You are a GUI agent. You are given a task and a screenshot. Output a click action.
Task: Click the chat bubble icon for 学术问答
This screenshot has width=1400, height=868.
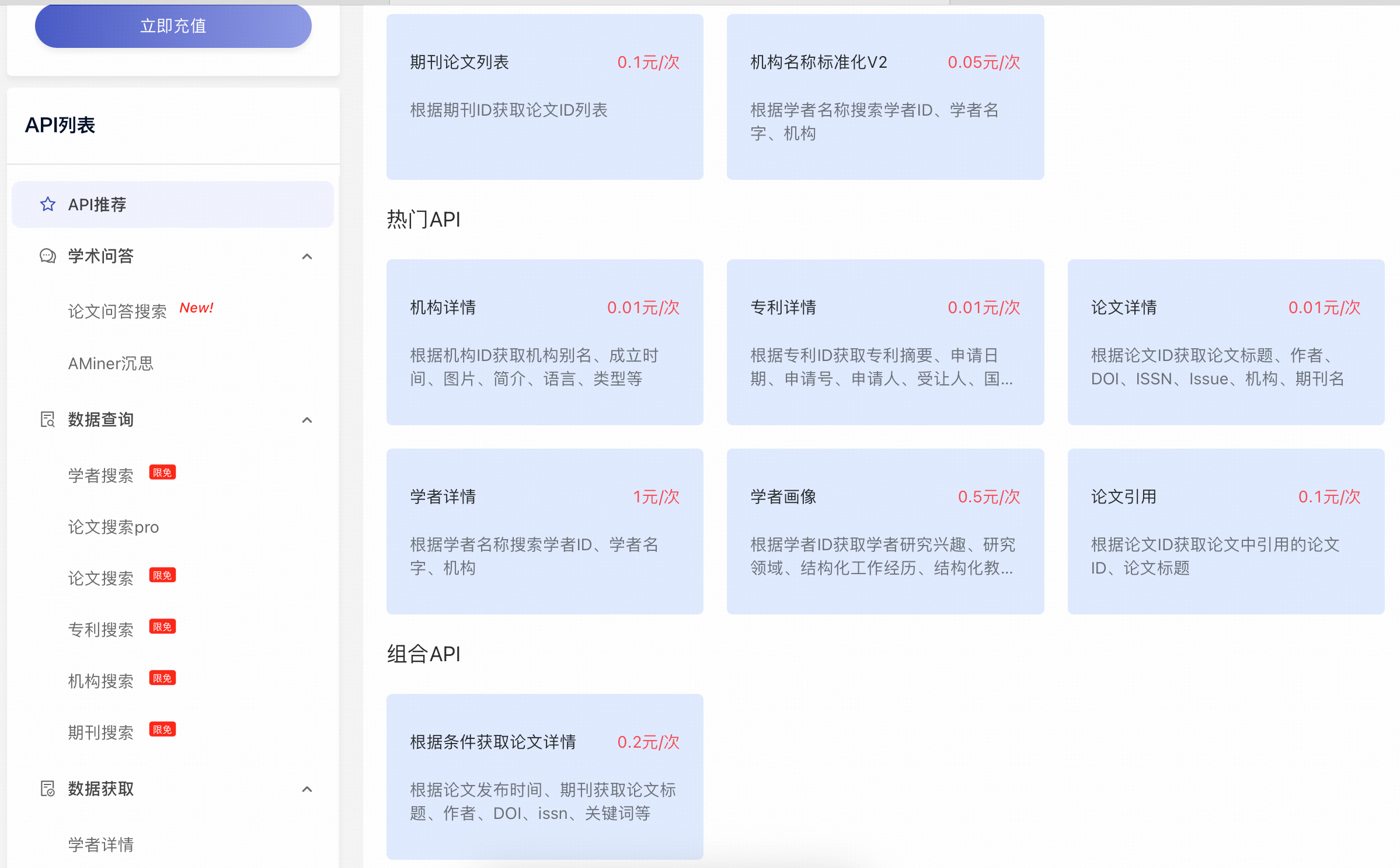pyautogui.click(x=48, y=256)
